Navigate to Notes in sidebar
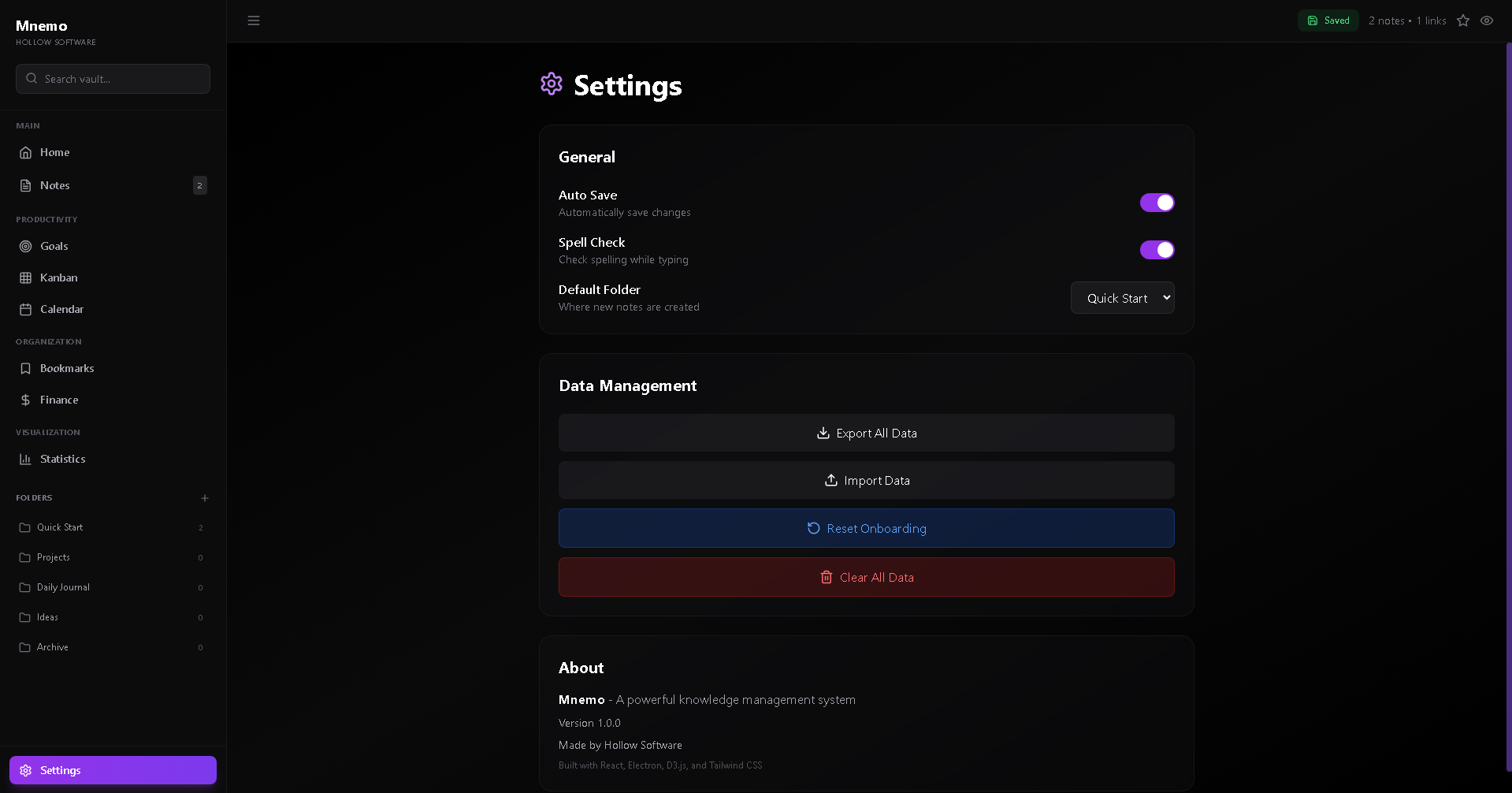 55,185
